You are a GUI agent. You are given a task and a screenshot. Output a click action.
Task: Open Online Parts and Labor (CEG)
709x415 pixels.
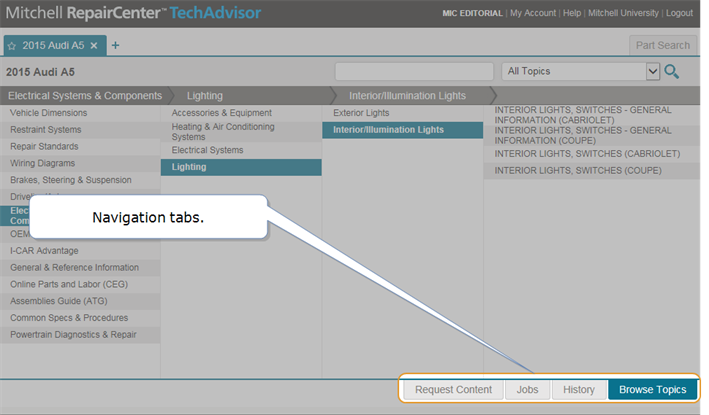(80, 284)
